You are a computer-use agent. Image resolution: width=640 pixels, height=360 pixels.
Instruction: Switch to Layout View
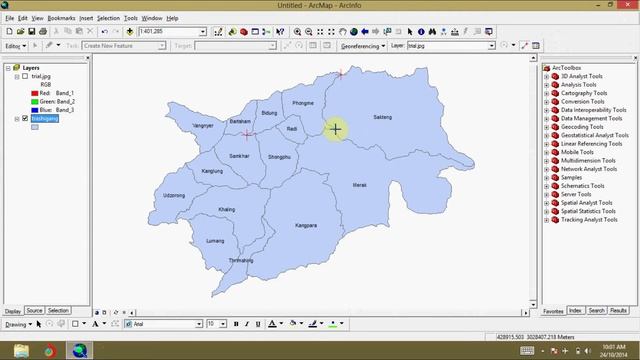[x=104, y=313]
